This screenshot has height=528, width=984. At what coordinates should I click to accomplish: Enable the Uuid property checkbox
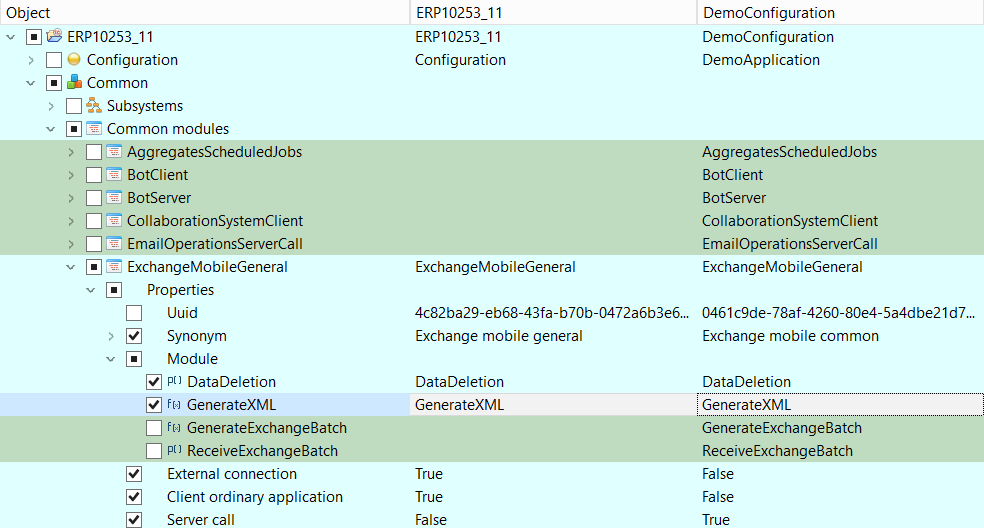[134, 313]
